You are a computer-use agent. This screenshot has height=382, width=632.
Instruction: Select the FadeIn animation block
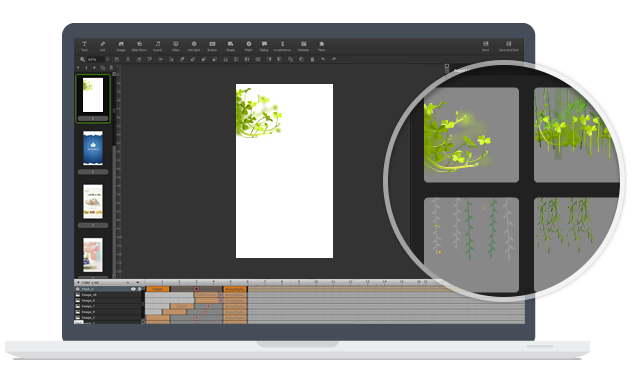click(158, 289)
